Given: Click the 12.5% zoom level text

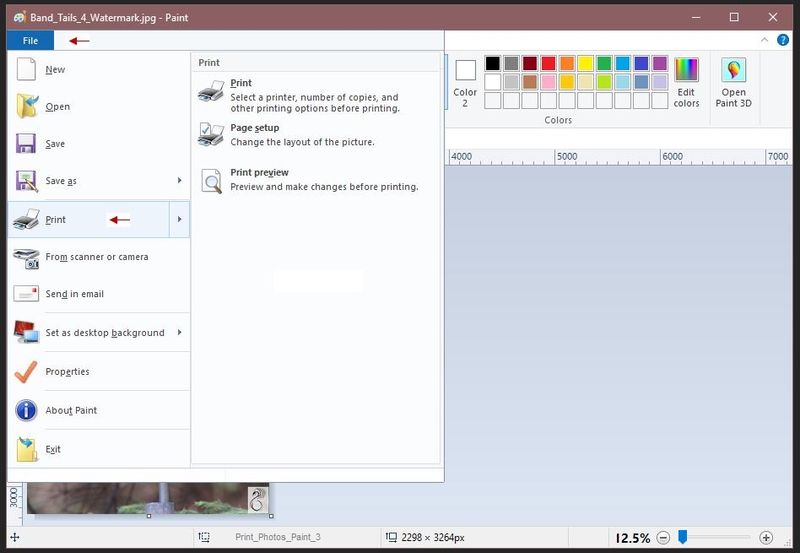Looking at the screenshot, I should click(633, 538).
